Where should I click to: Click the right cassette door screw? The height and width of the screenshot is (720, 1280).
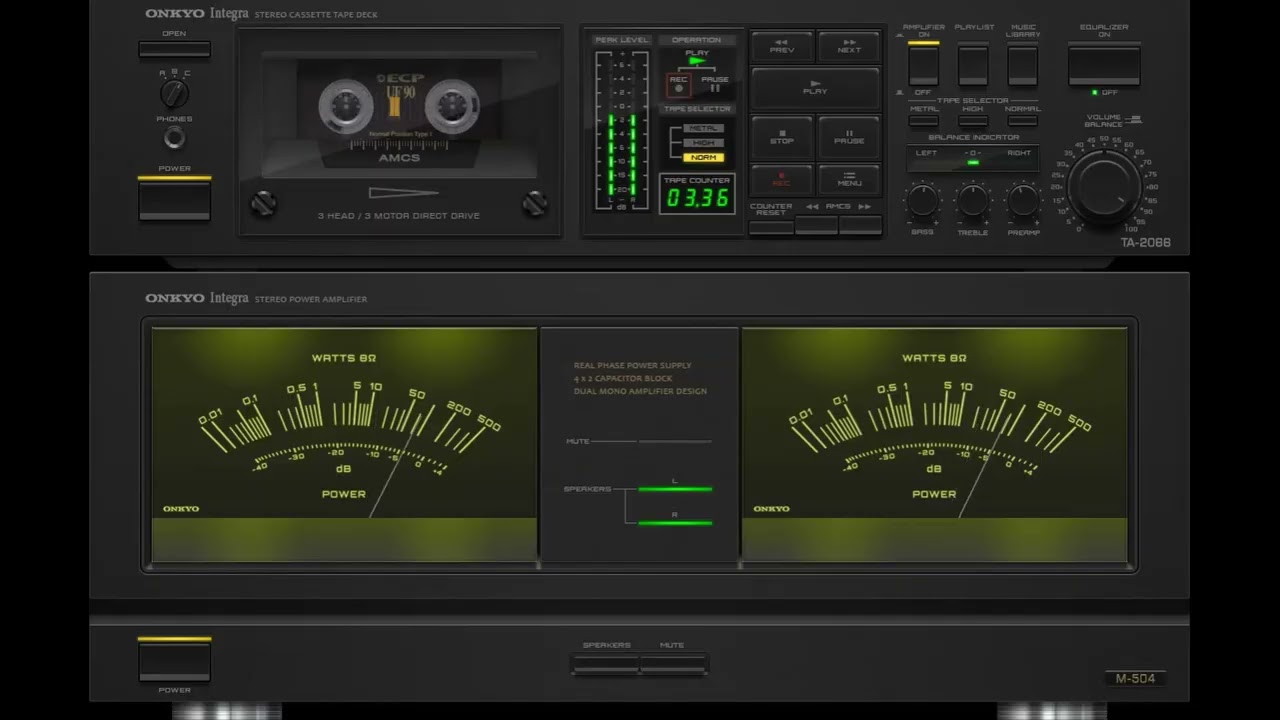click(535, 204)
